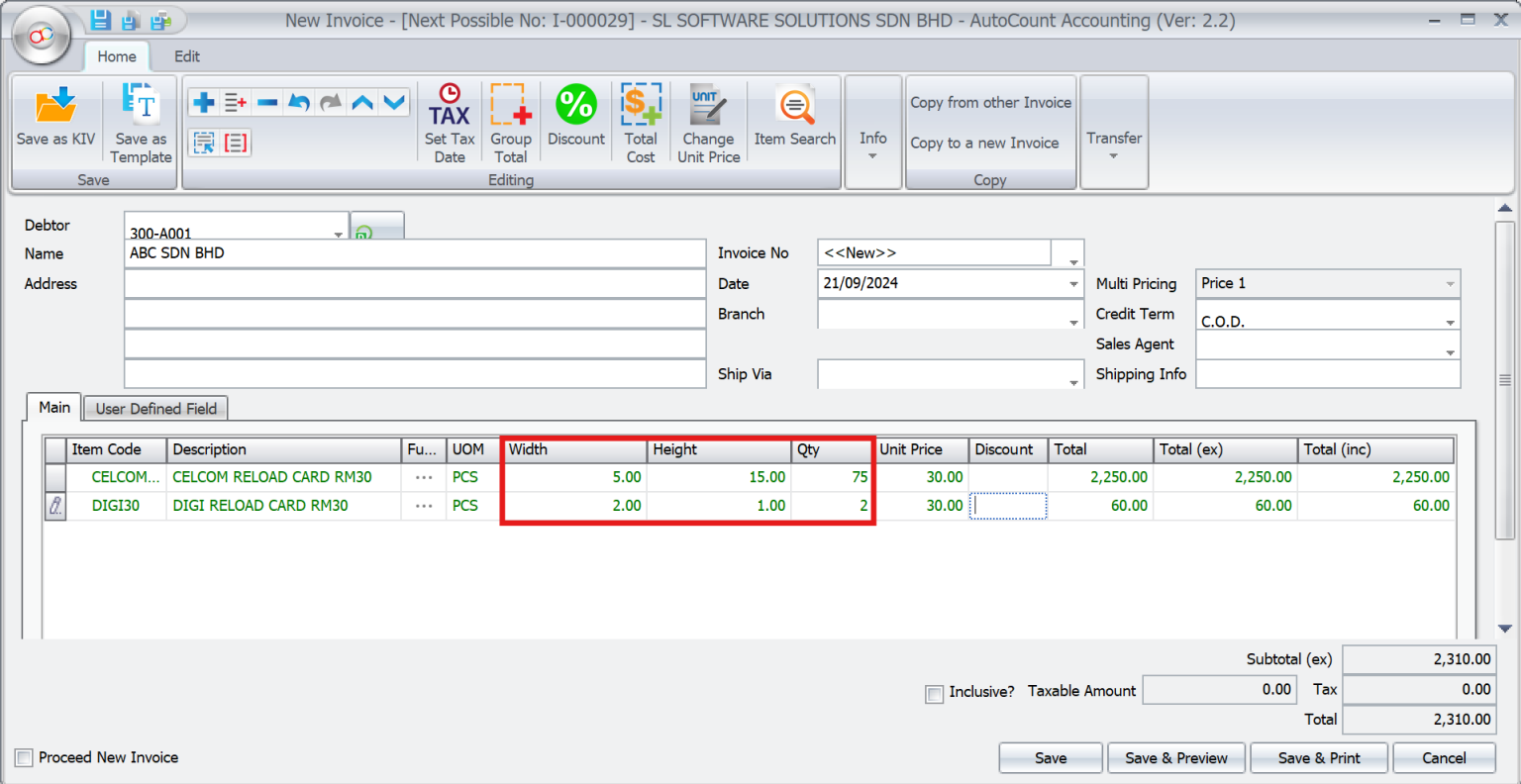
Task: Expand the Credit Term C.O.D. dropdown
Action: coord(1450,322)
